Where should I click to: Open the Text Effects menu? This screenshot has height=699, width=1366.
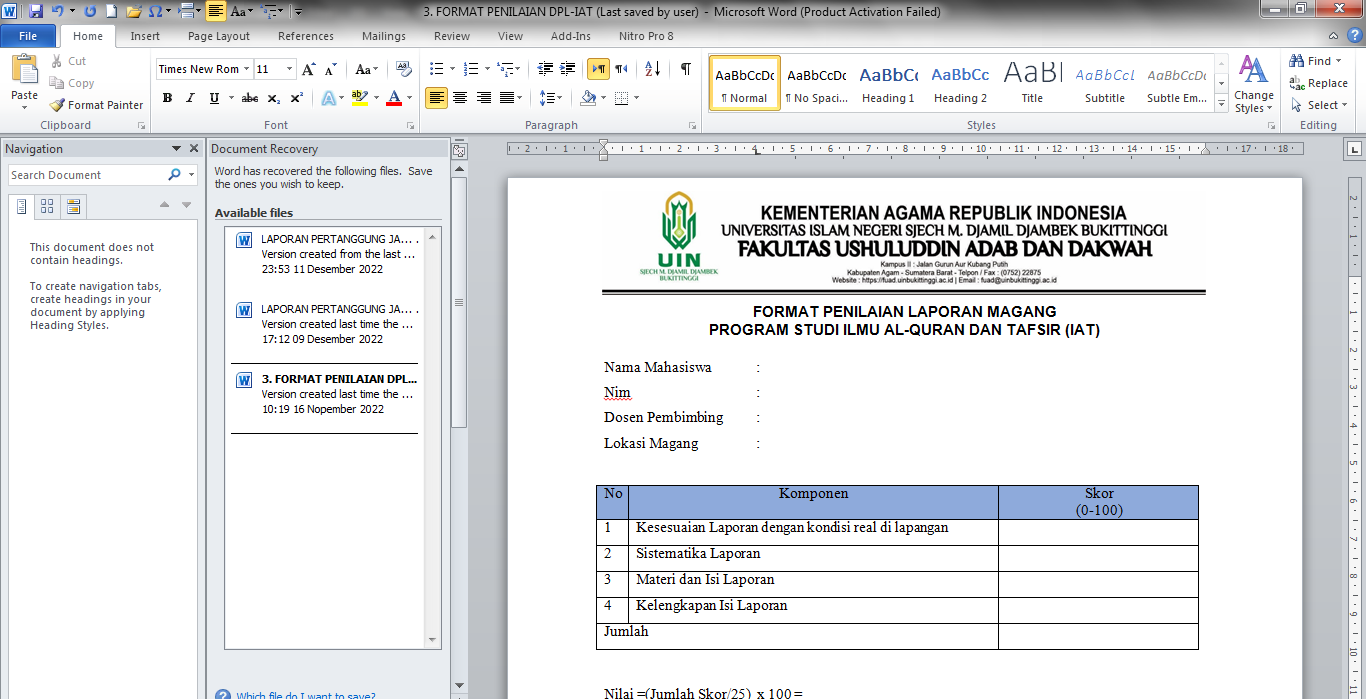(x=329, y=98)
